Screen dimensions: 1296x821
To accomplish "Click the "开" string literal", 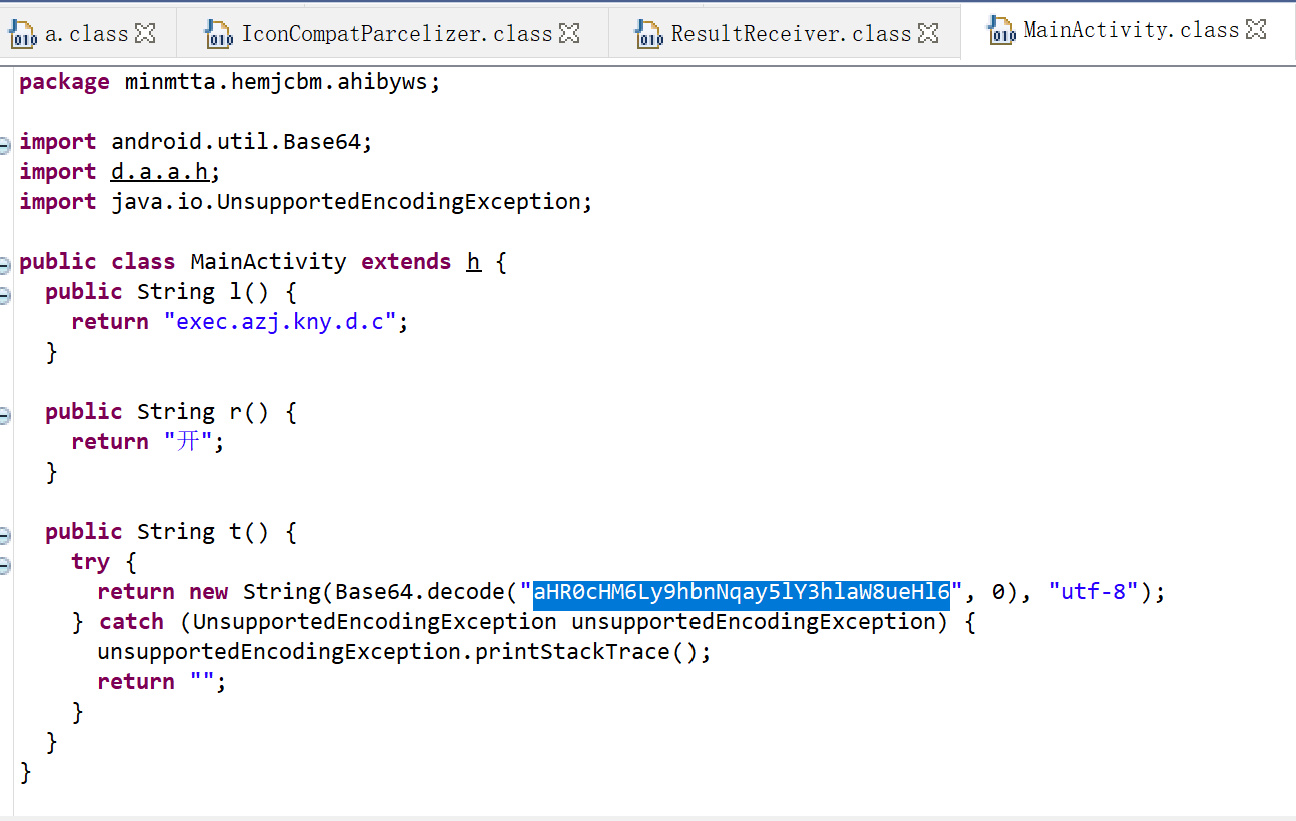I will [188, 442].
